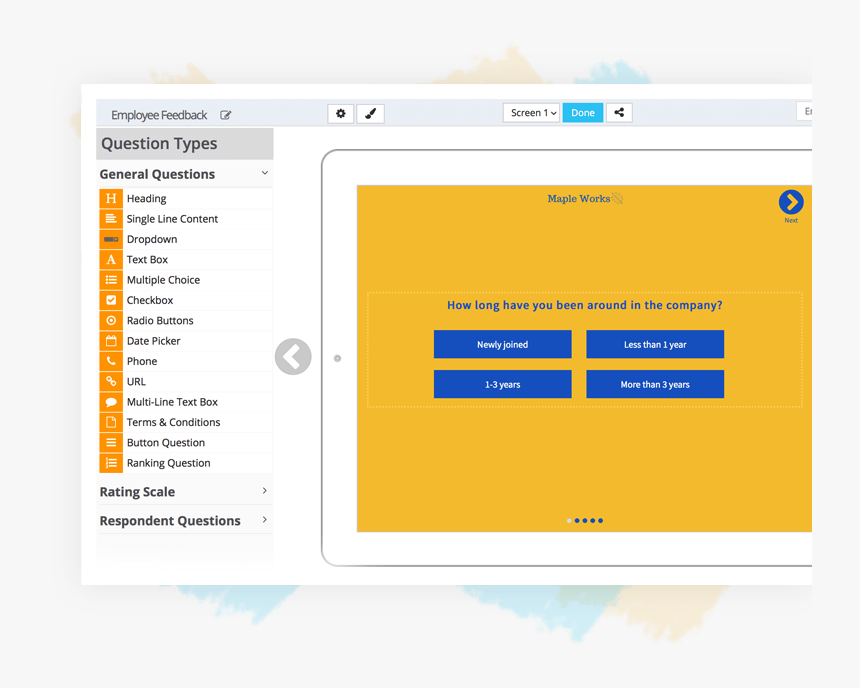The image size is (860, 688).
Task: Select the 'More than 3 years' answer
Action: 655,384
